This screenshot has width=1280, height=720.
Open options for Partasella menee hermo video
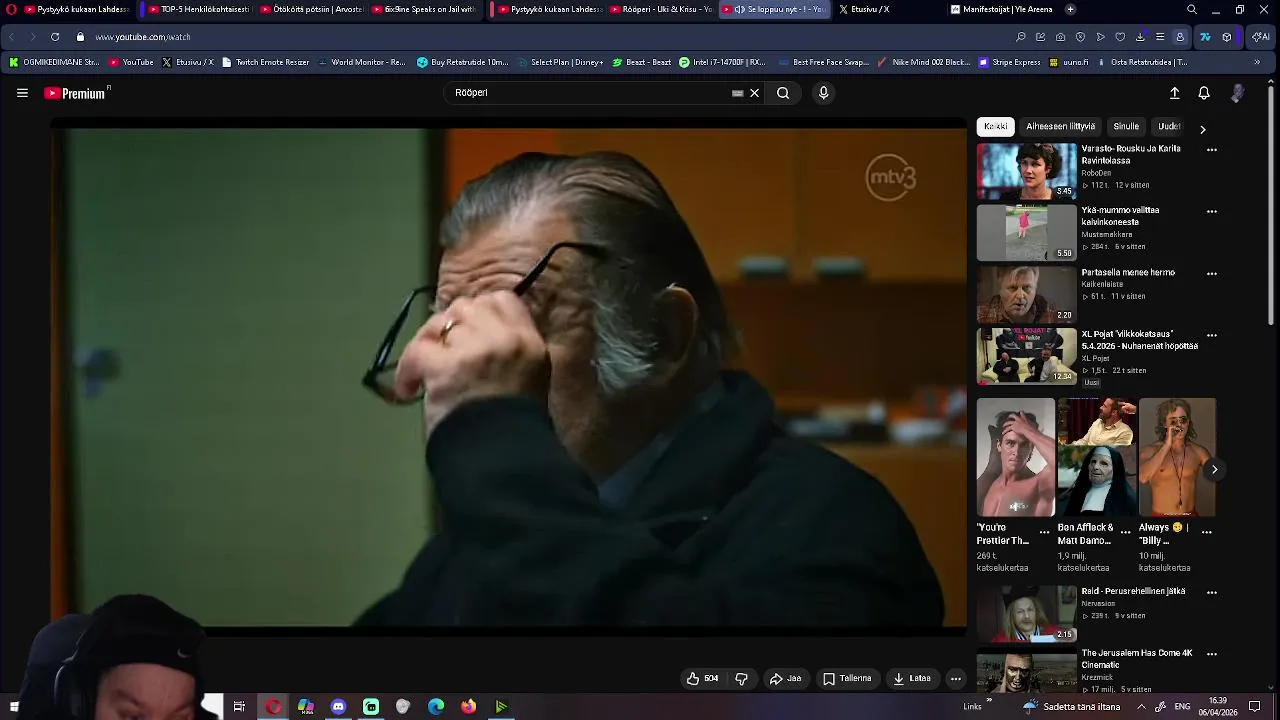pyautogui.click(x=1212, y=274)
